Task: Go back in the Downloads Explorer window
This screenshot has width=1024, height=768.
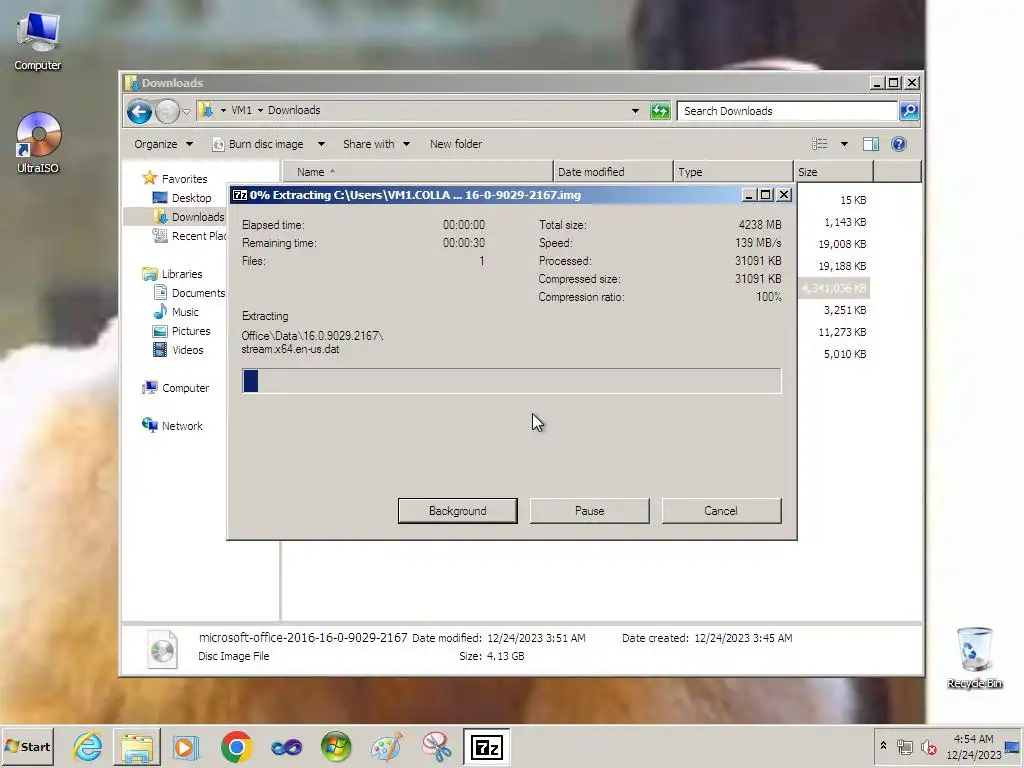Action: click(x=139, y=112)
